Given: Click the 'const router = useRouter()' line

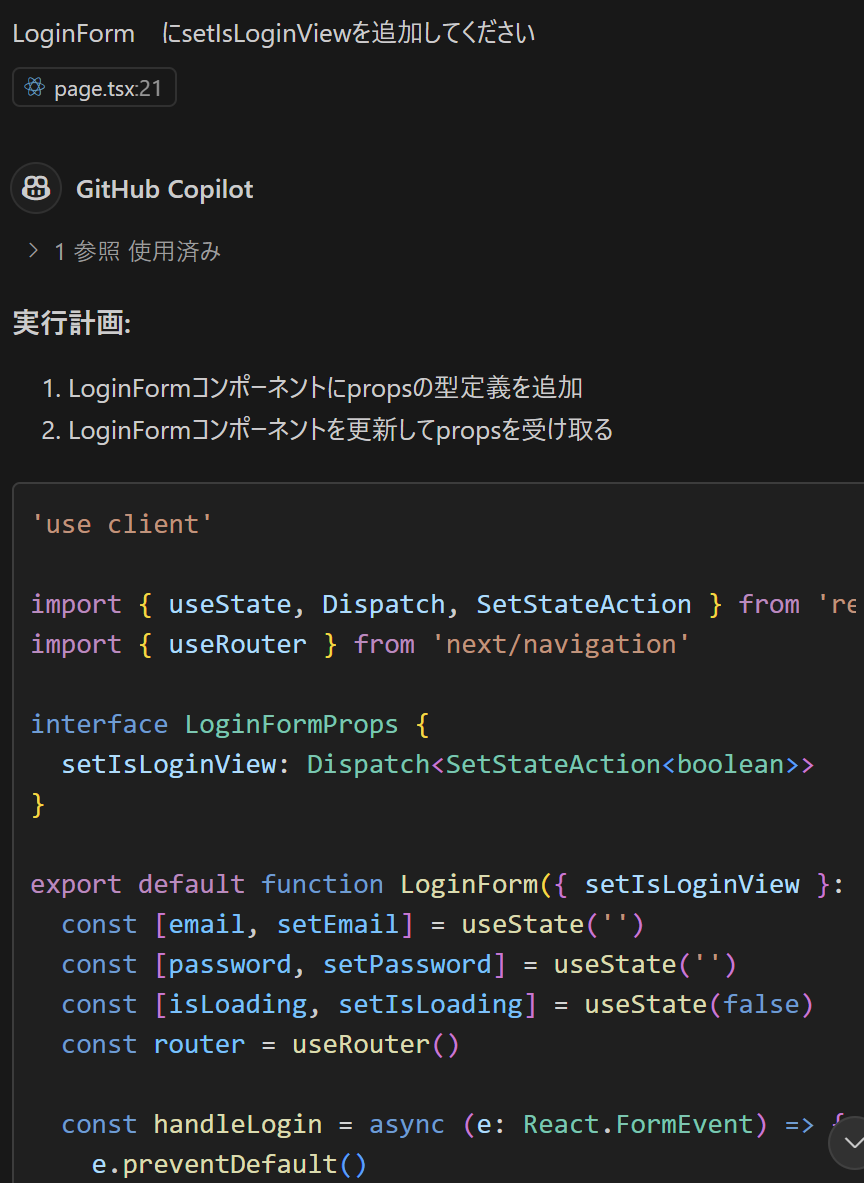Looking at the screenshot, I should 260,1044.
